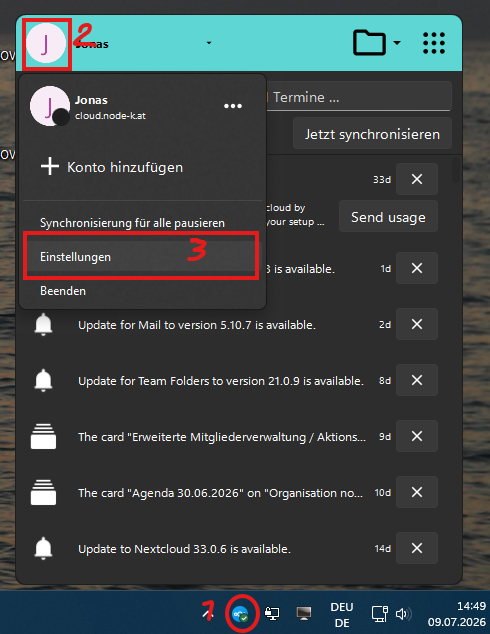Click the Nextcloud tray icon in taskbar
The width and height of the screenshot is (490, 634).
pyautogui.click(x=241, y=614)
